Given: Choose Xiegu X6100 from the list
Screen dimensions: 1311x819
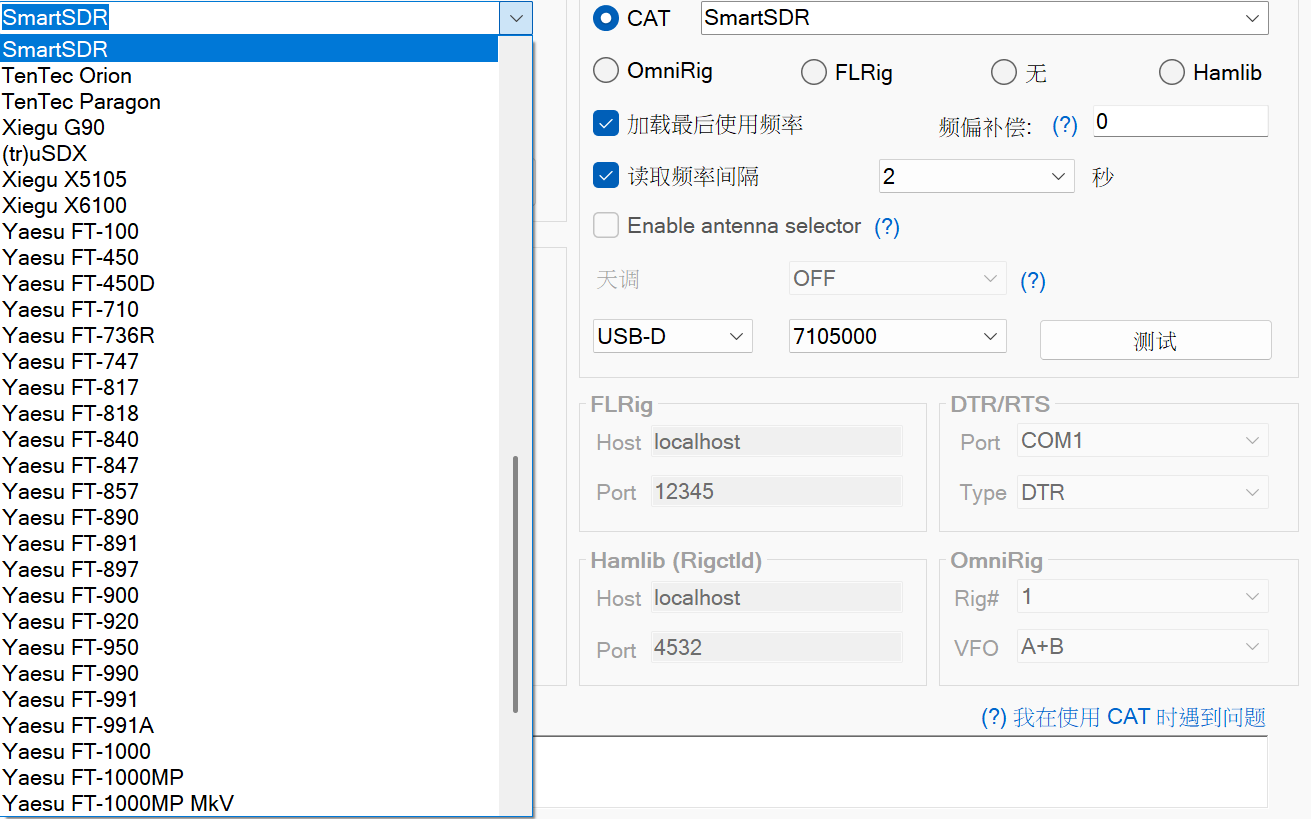Looking at the screenshot, I should click(249, 205).
